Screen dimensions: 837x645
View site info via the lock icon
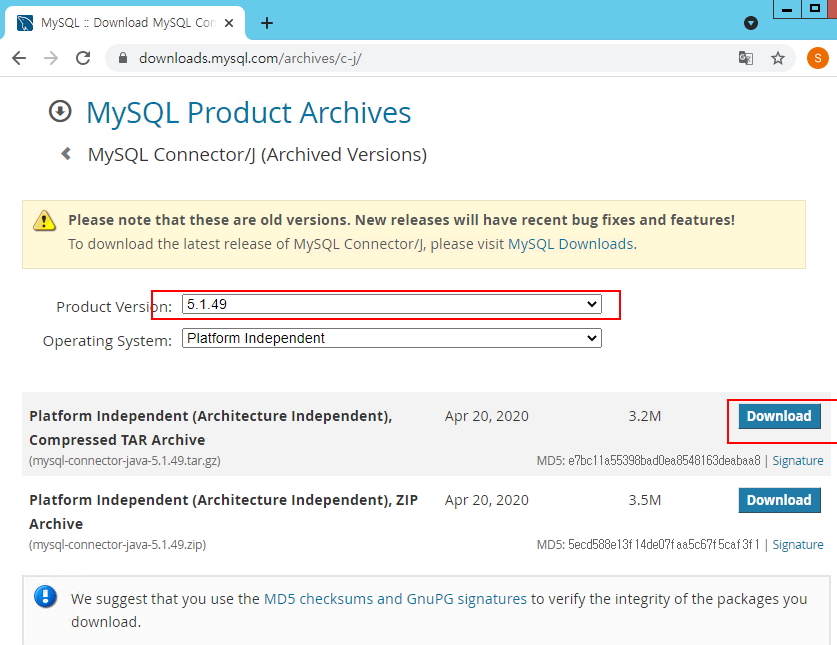coord(123,58)
